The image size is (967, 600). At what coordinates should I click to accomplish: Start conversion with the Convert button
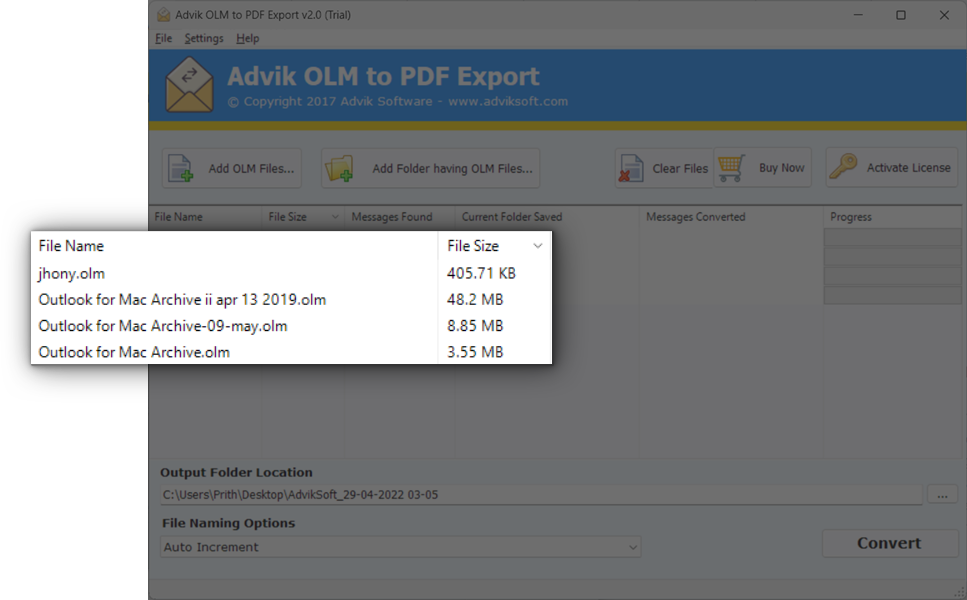click(x=889, y=543)
